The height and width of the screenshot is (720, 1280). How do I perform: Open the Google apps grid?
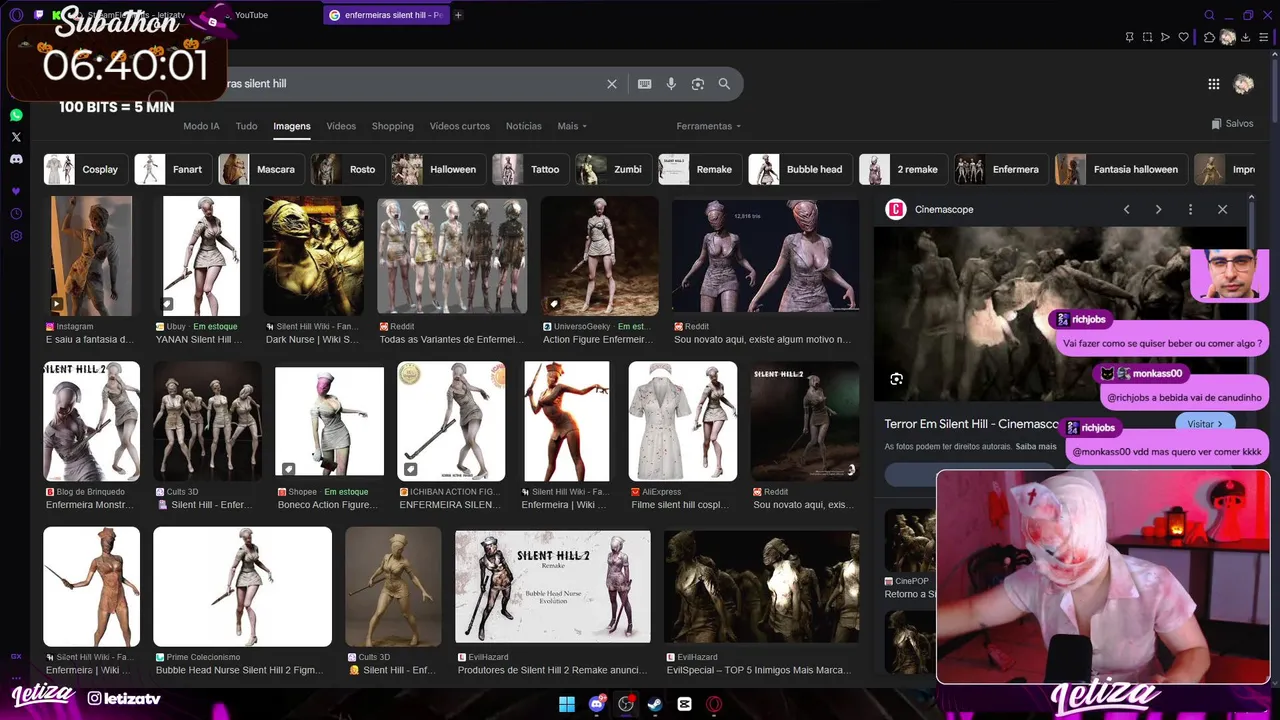1213,84
